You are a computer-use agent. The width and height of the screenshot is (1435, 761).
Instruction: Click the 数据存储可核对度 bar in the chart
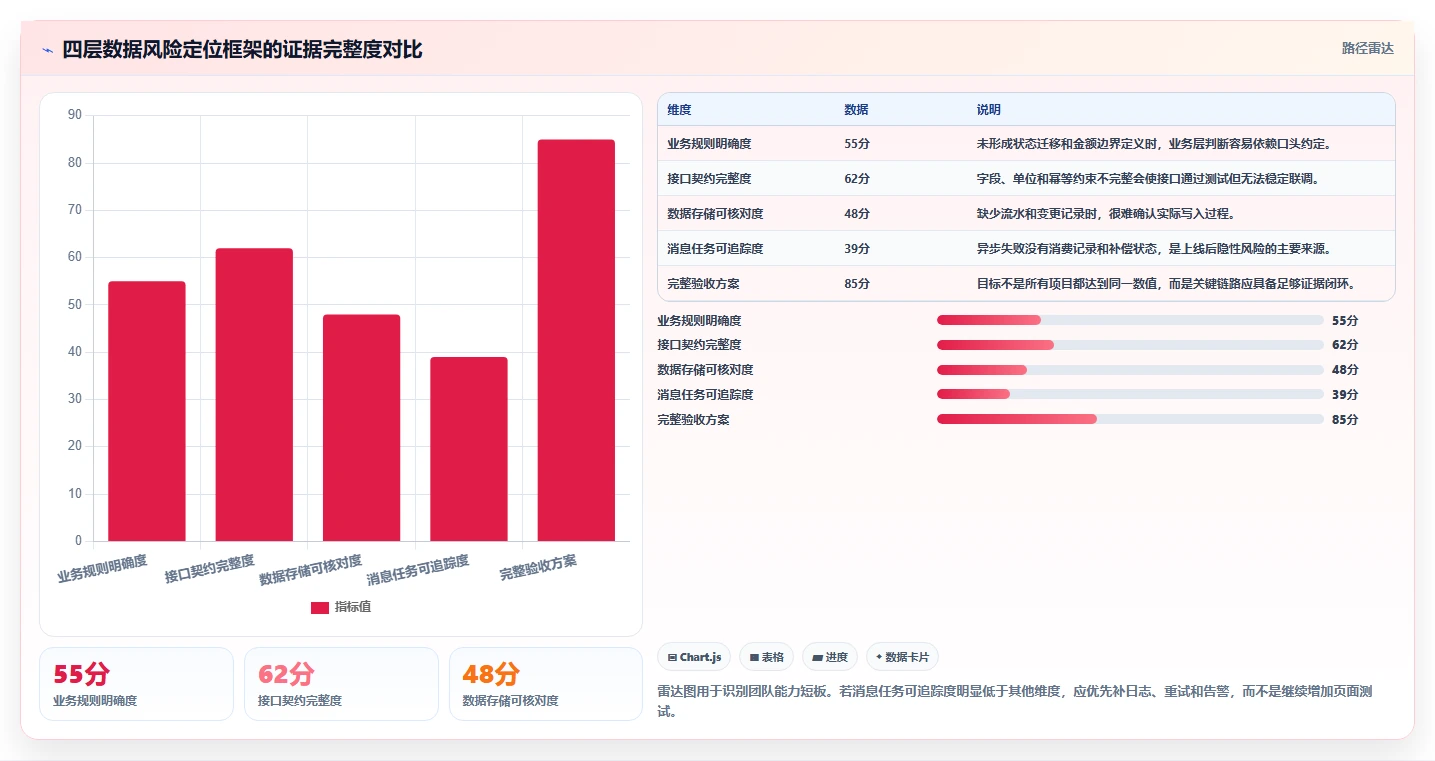coord(361,428)
